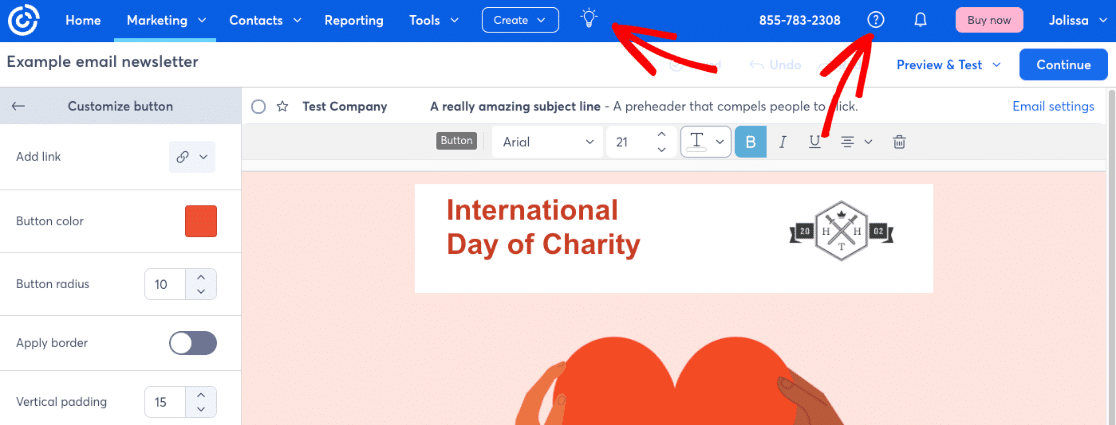Click the Buy now button
This screenshot has width=1116, height=425.
tap(989, 20)
